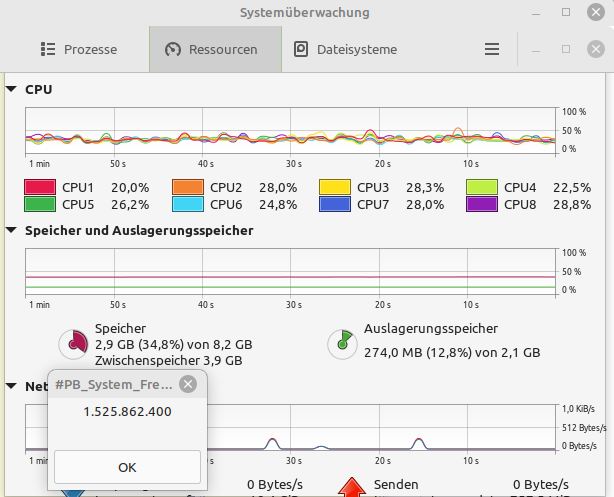Viewport: 614px width, 497px height.
Task: Open the hamburger menu in header bar
Action: 491,49
